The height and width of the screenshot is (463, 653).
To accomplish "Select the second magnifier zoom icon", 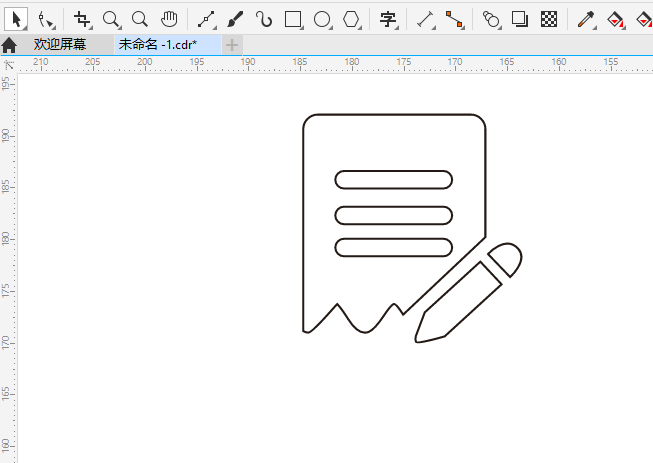I will 140,19.
